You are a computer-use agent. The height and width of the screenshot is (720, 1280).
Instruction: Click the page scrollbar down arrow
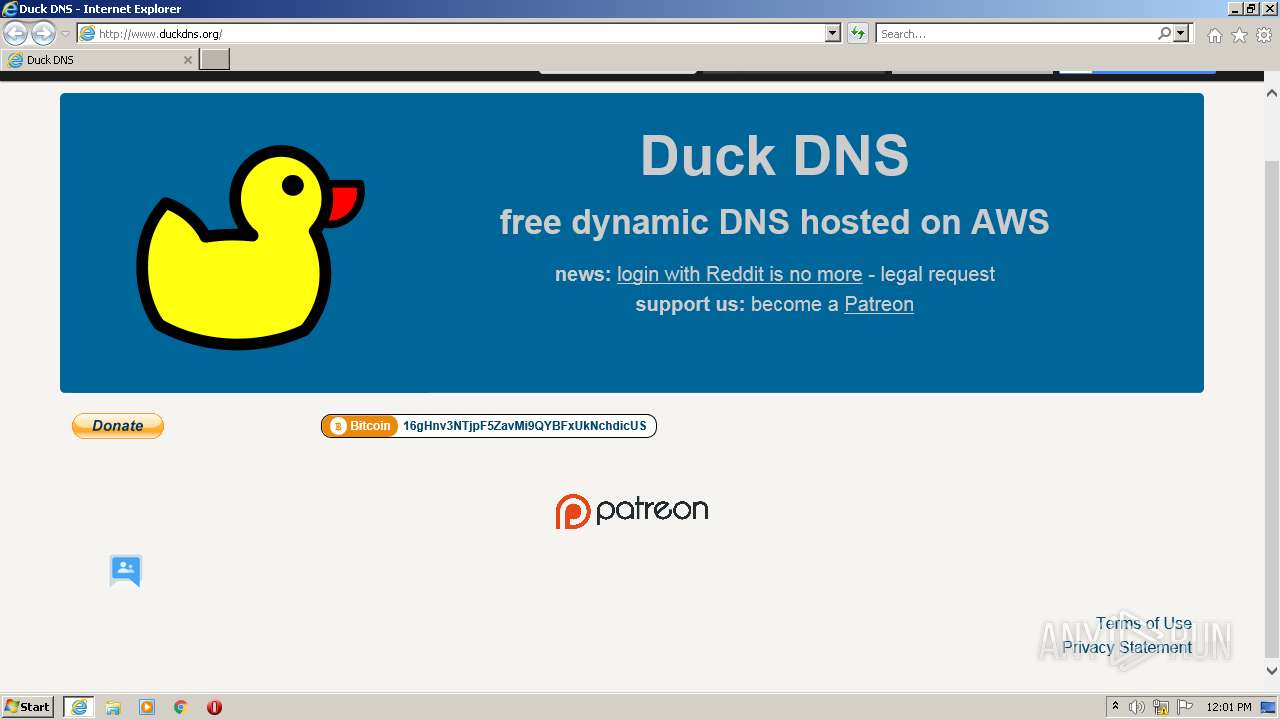tap(1272, 671)
